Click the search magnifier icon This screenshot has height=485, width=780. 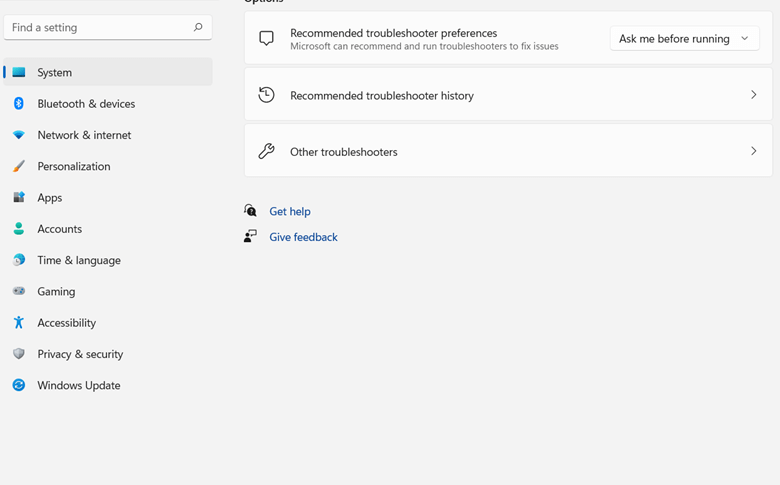click(198, 28)
